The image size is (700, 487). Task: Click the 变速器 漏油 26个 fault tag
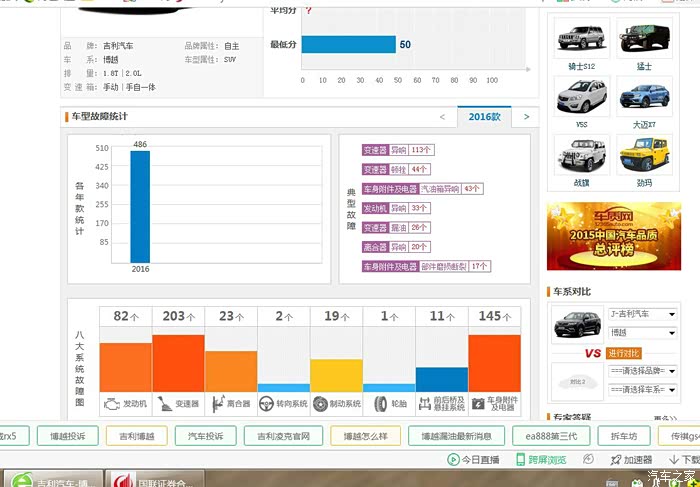click(396, 228)
